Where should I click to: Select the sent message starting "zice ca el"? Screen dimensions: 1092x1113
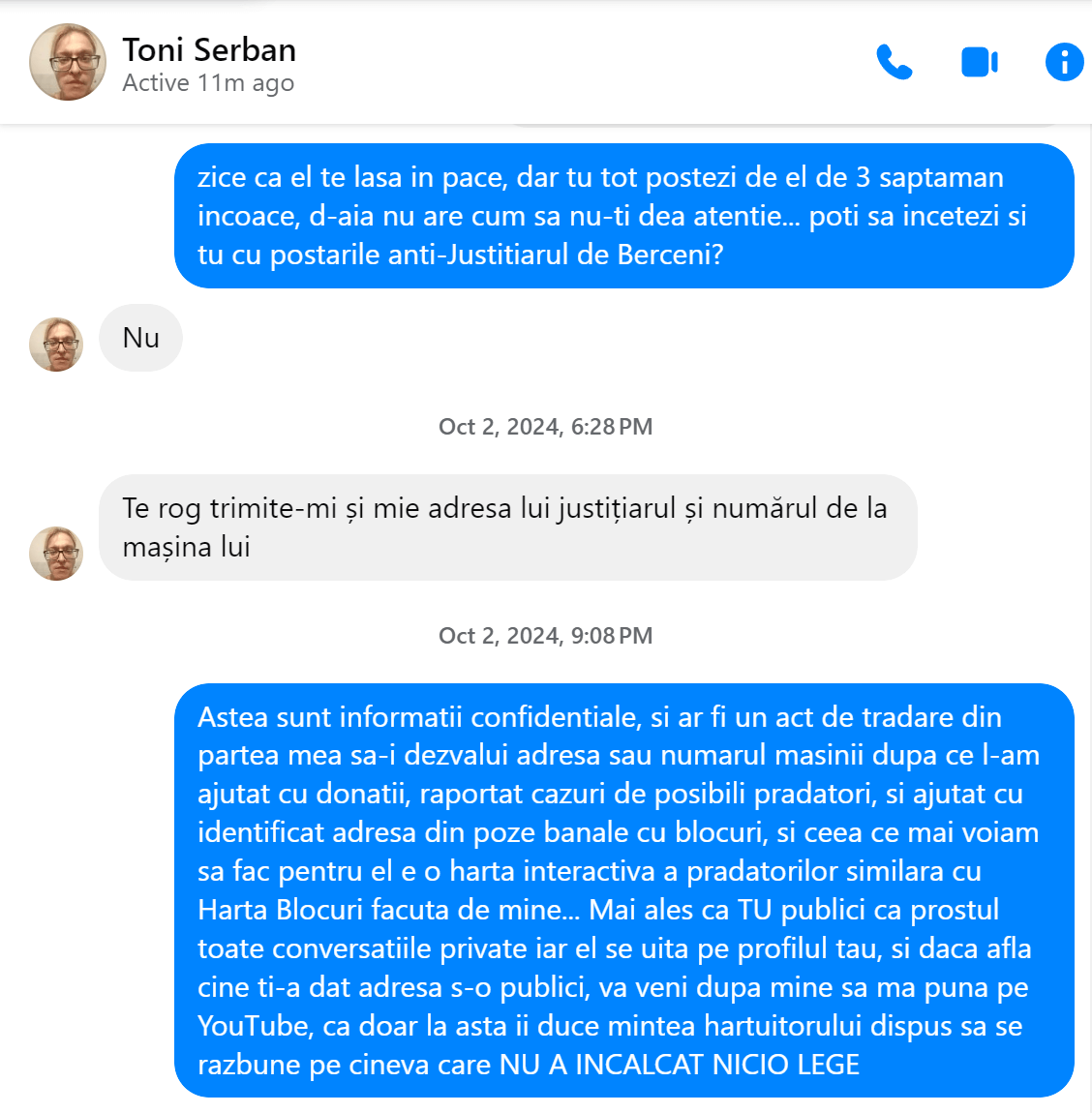[624, 216]
